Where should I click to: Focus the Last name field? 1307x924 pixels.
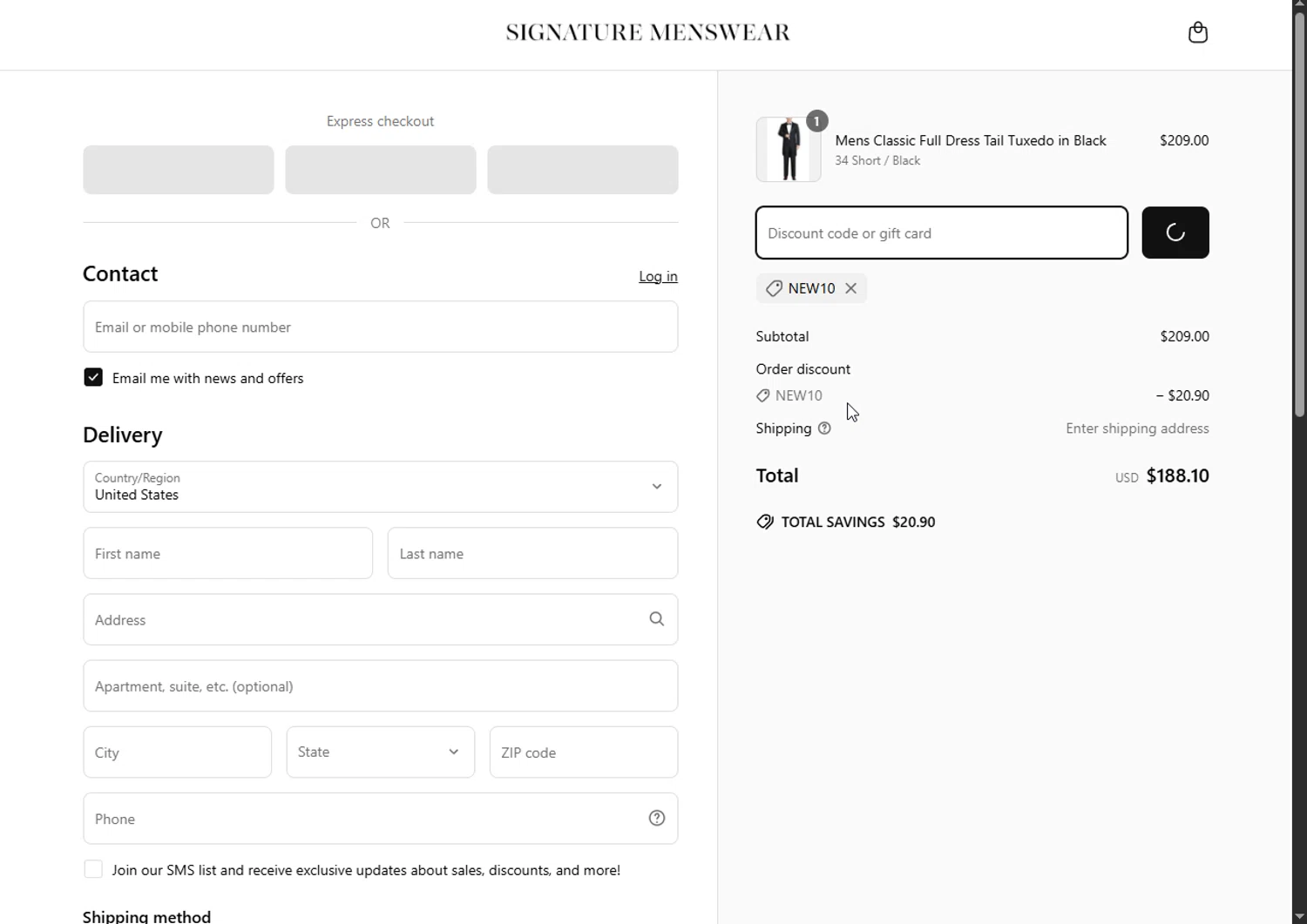[532, 553]
